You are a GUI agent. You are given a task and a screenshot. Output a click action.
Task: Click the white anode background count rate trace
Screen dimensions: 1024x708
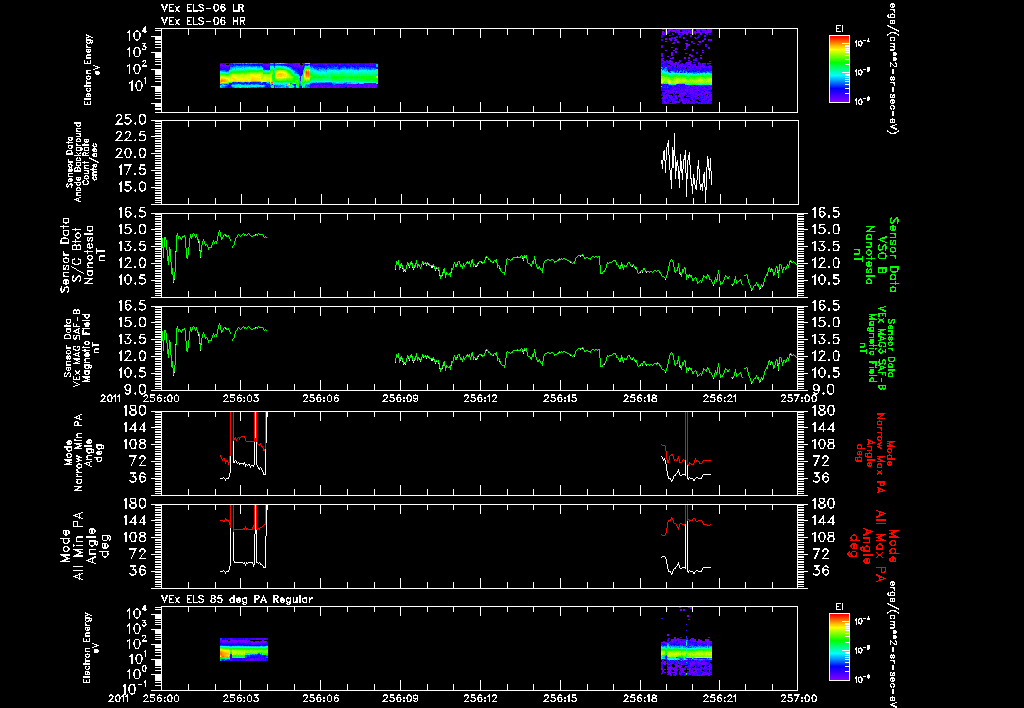coord(686,167)
